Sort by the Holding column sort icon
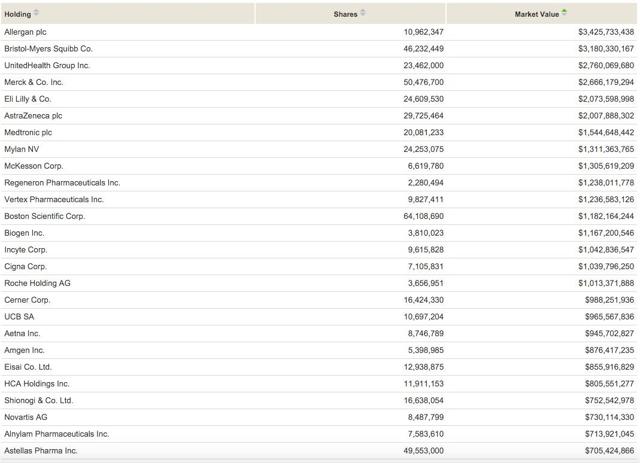640x463 pixels. 36,13
